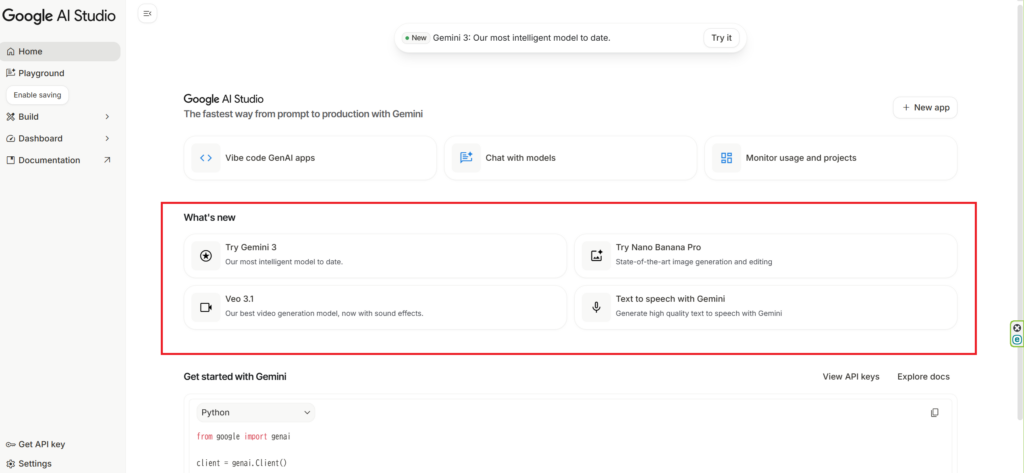Click the Chat with models icon
This screenshot has height=473, width=1024.
(465, 158)
